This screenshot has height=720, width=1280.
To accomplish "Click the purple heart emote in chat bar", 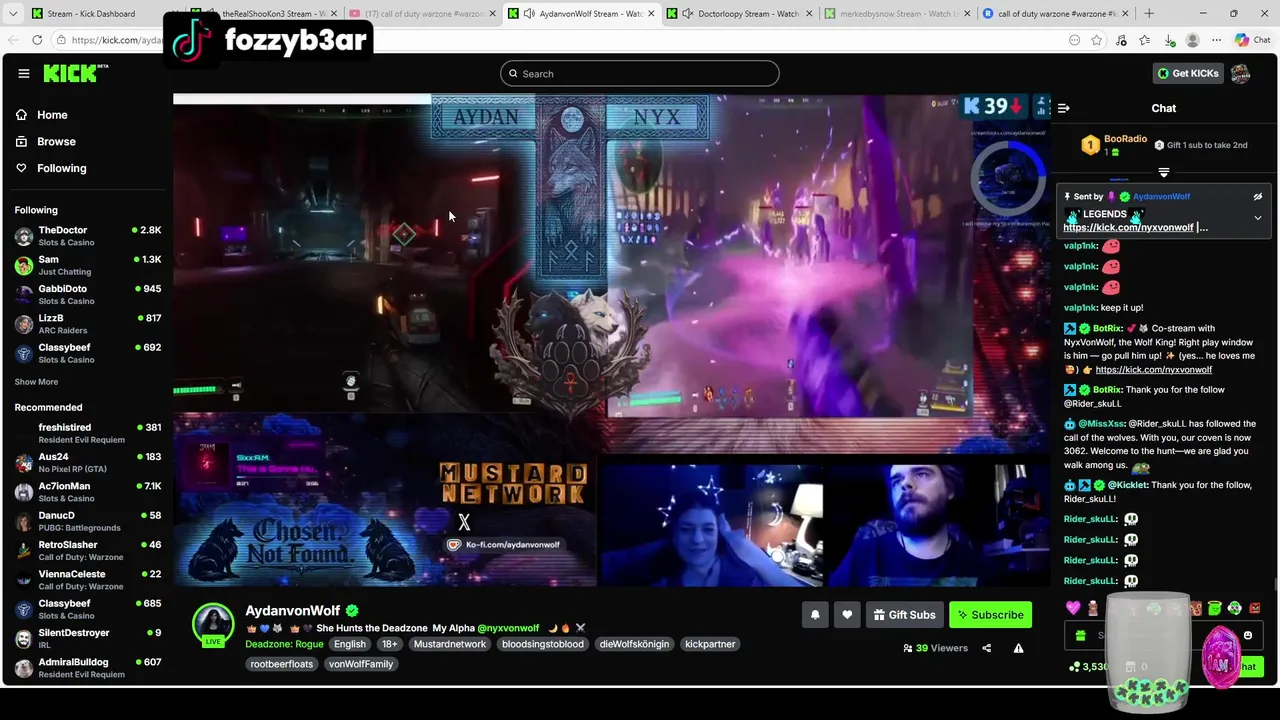I will pos(1073,608).
